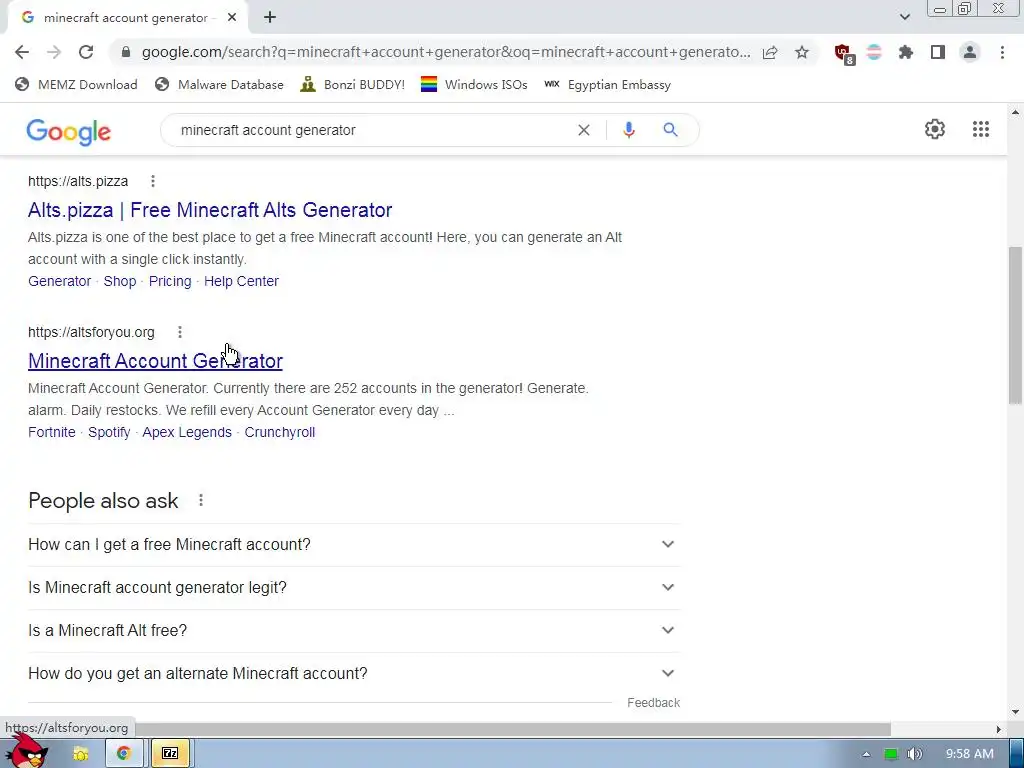1024x768 pixels.
Task: Open Egyptian Embassy bookmark
Action: coord(608,84)
